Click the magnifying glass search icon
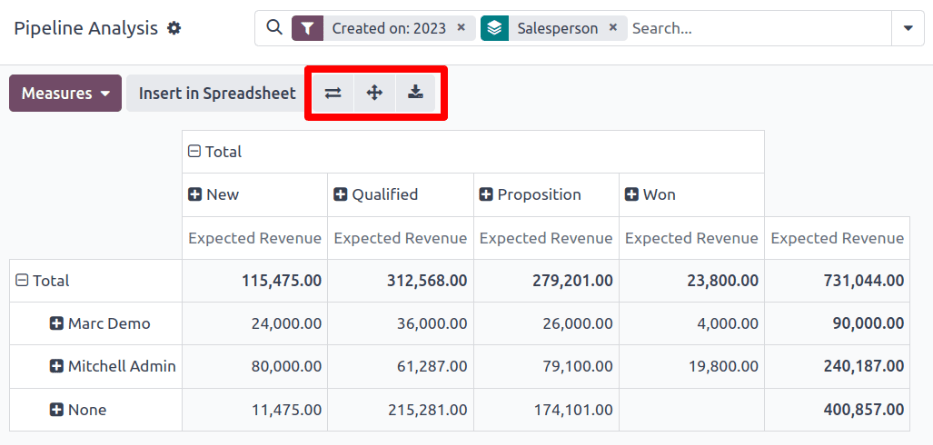The image size is (933, 445). 274,29
